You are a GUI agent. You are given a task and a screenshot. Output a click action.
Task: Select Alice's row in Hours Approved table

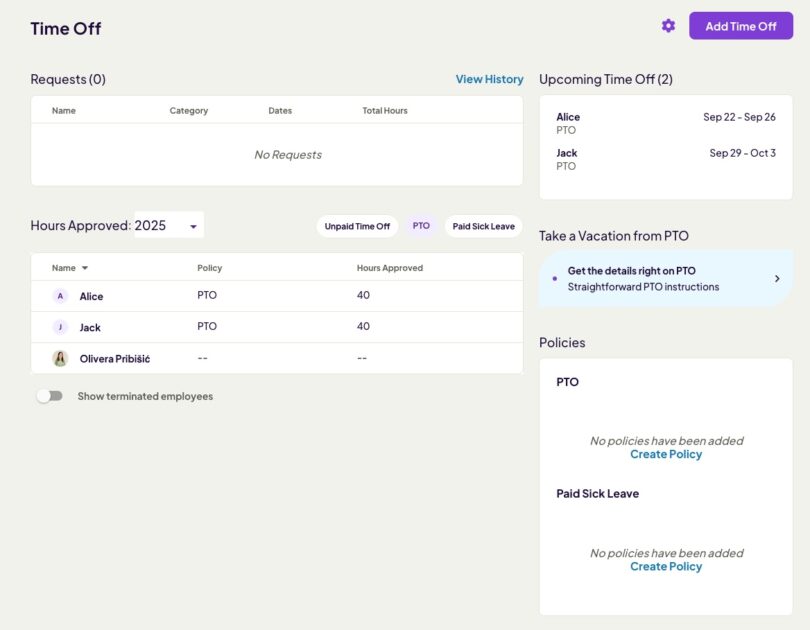(x=276, y=296)
